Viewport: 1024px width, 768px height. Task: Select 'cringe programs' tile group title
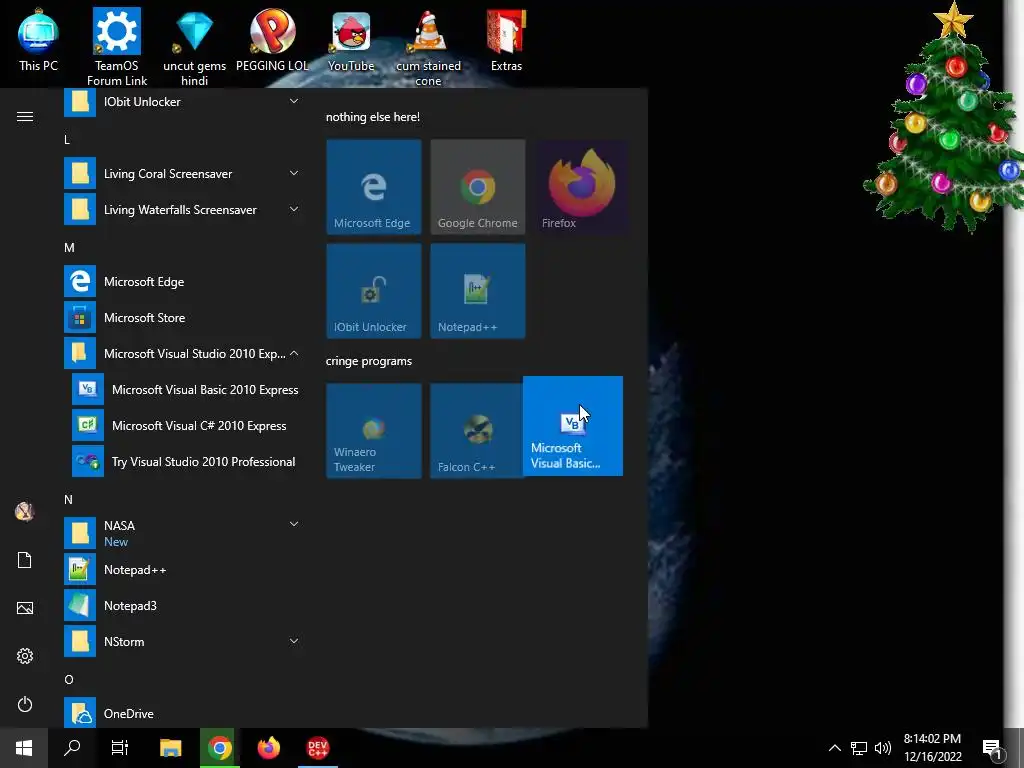[369, 361]
